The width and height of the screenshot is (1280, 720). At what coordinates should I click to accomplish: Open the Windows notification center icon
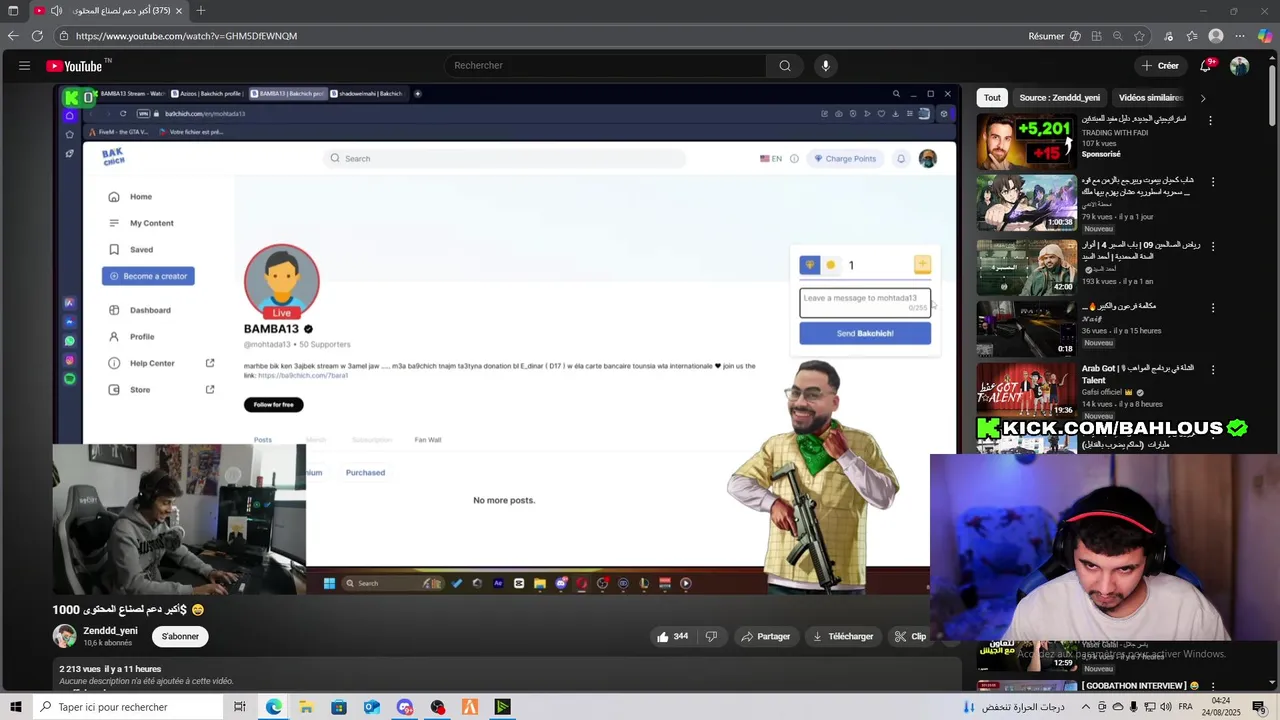[1260, 707]
